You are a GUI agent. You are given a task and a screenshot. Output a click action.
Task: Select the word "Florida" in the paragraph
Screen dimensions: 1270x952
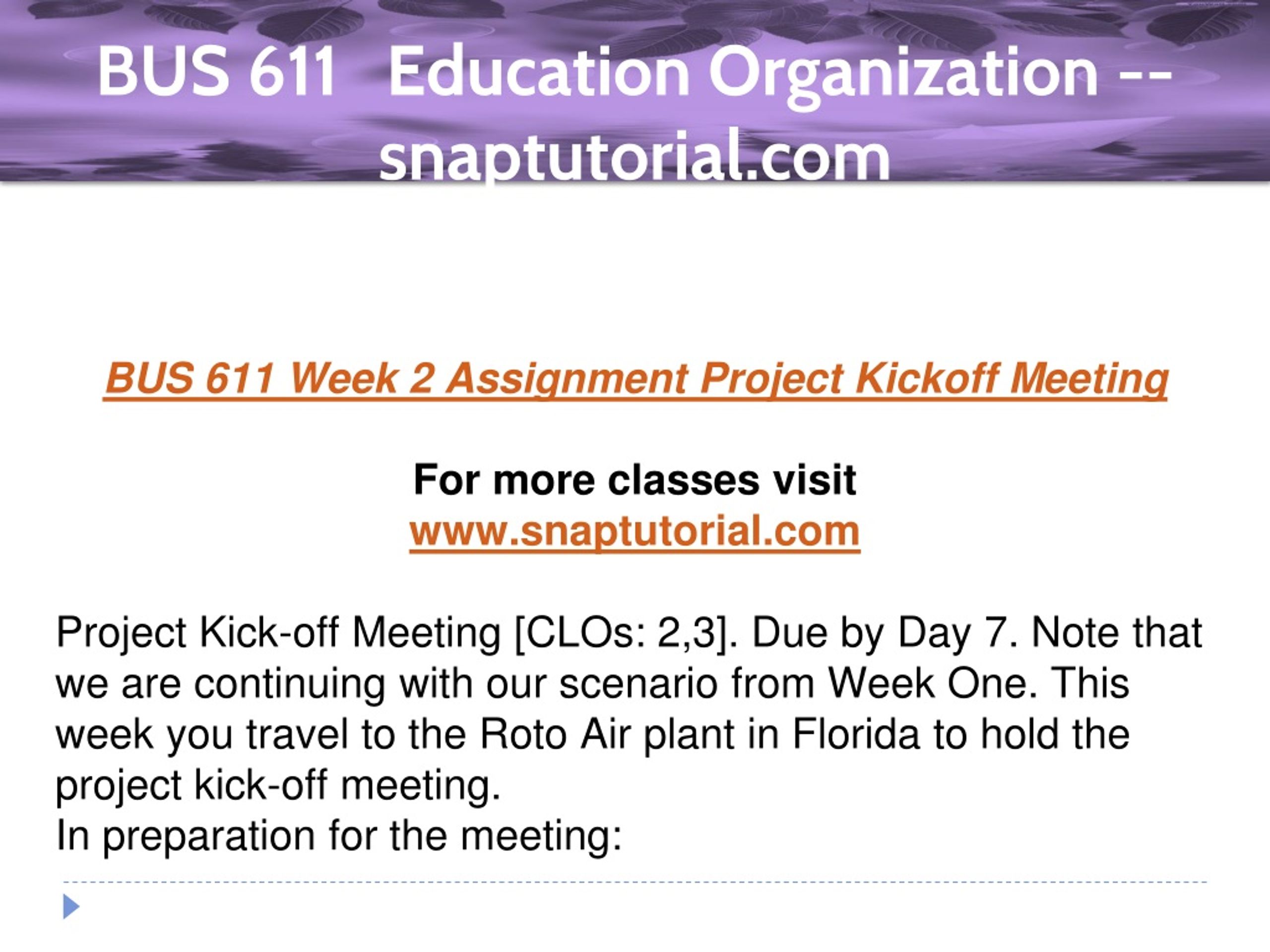(856, 734)
